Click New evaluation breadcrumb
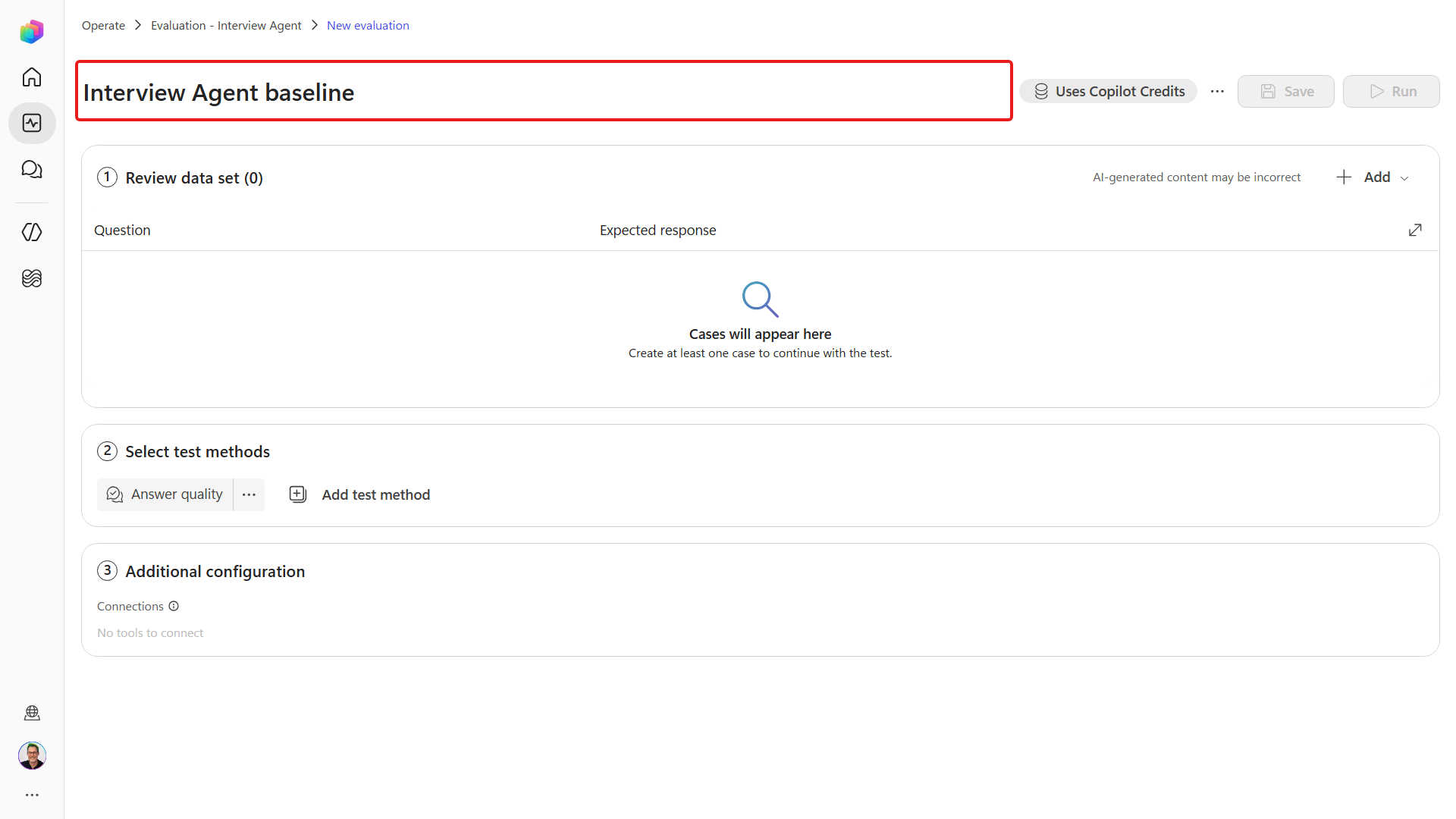1456x819 pixels. [x=368, y=25]
